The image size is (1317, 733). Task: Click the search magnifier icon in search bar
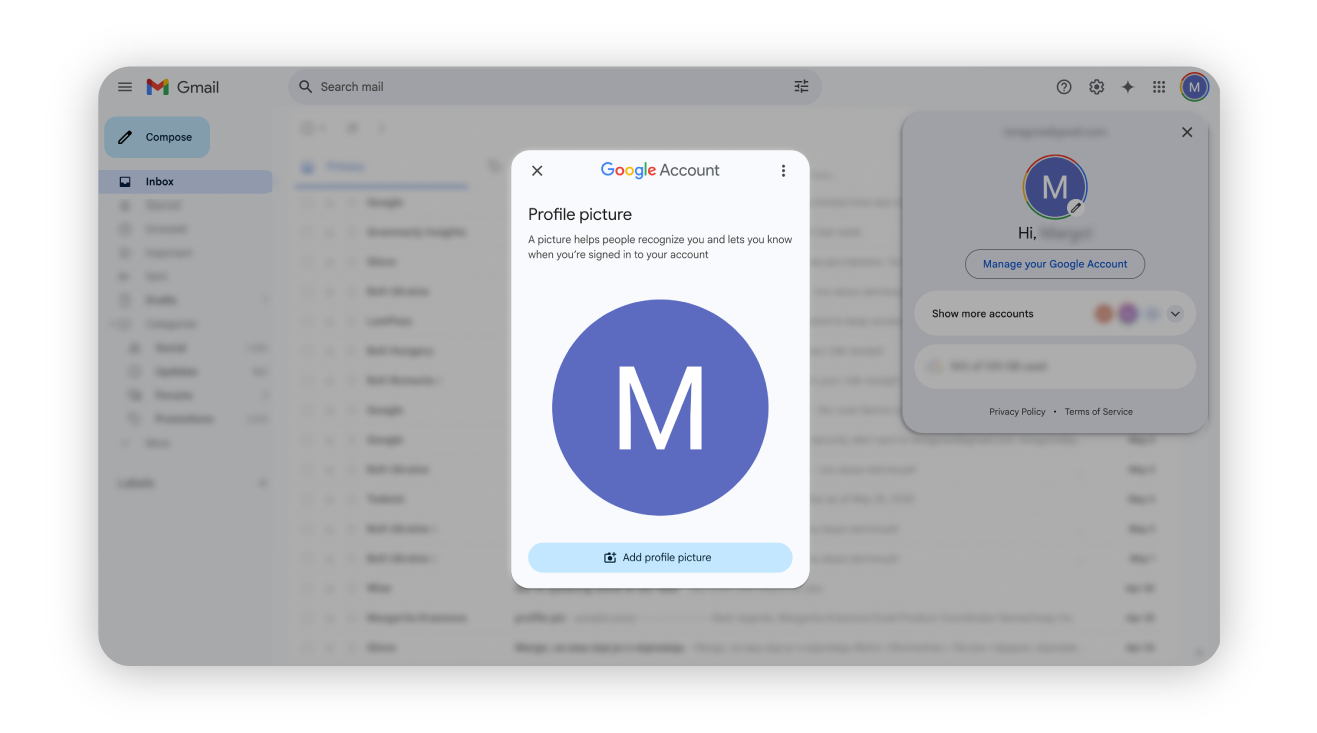tap(305, 87)
